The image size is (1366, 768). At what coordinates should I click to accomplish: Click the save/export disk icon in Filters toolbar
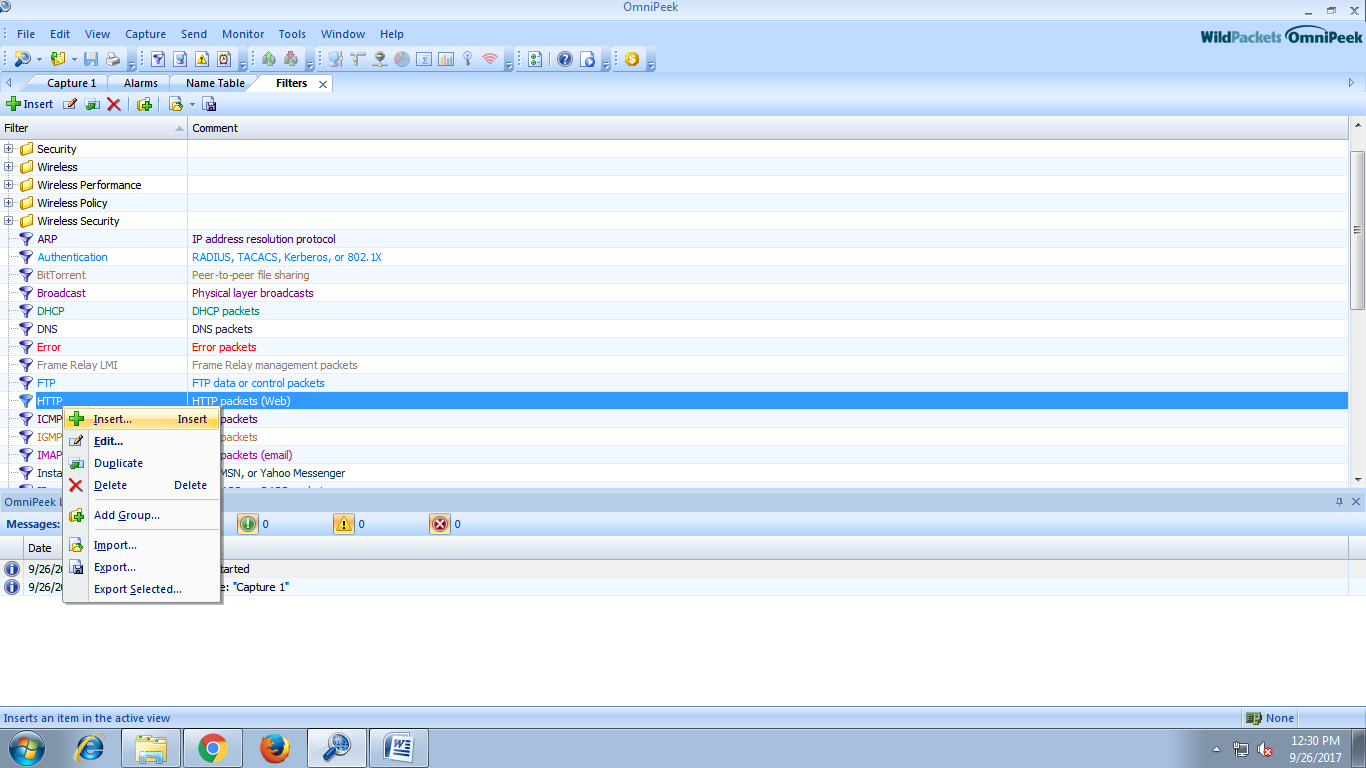pyautogui.click(x=210, y=104)
